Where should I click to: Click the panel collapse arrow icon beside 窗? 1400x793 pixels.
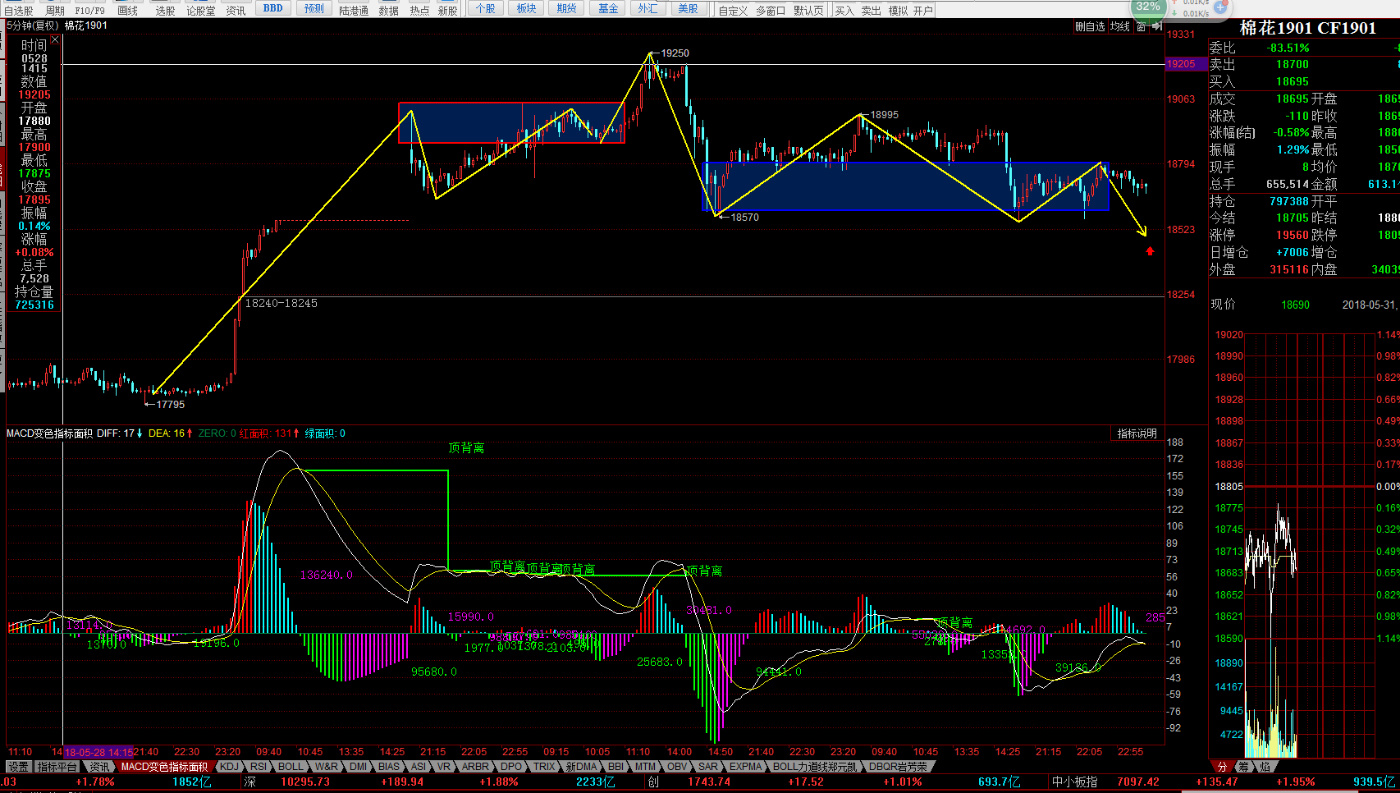[x=1157, y=26]
